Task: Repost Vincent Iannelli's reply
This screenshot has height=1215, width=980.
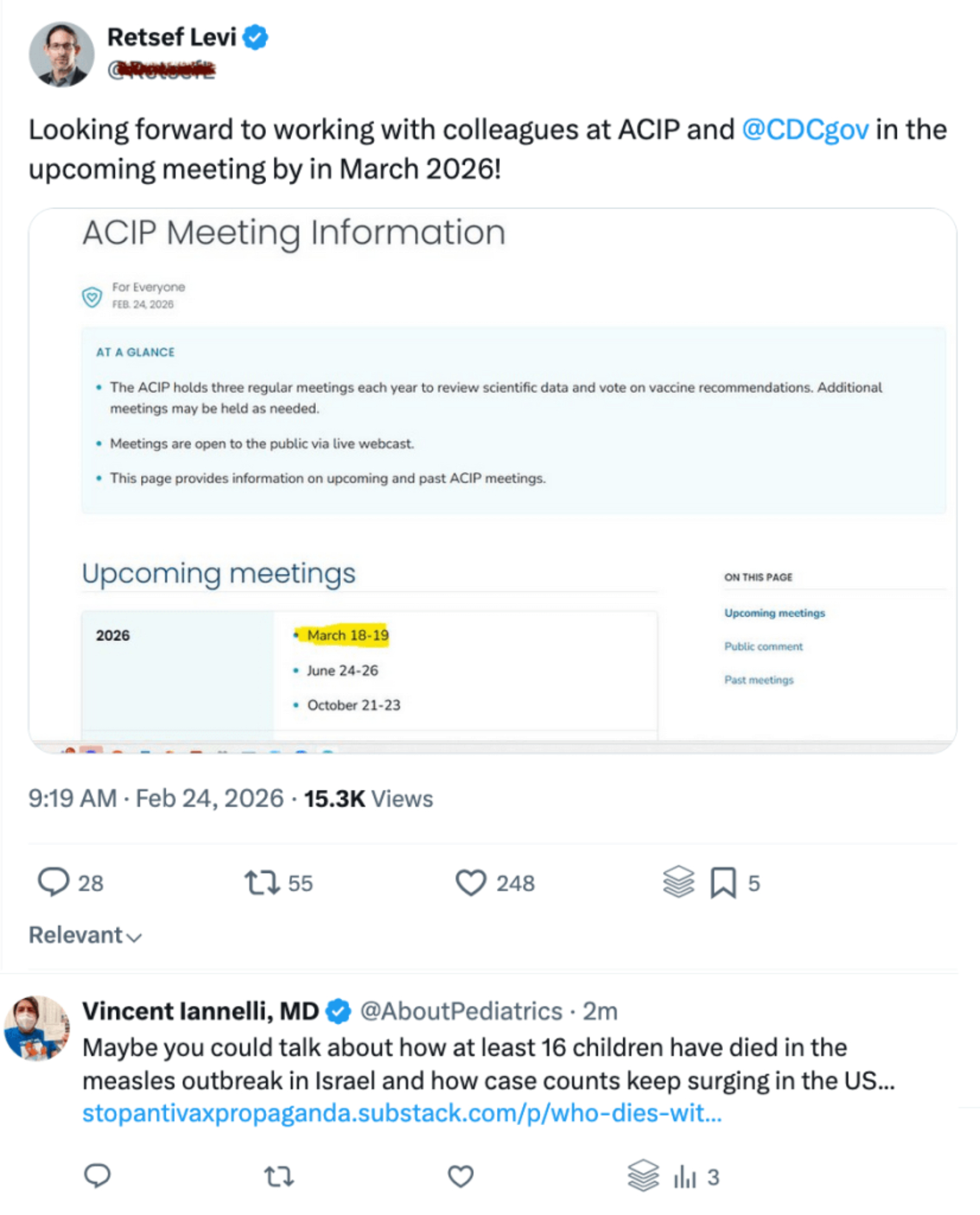Action: pyautogui.click(x=279, y=1176)
